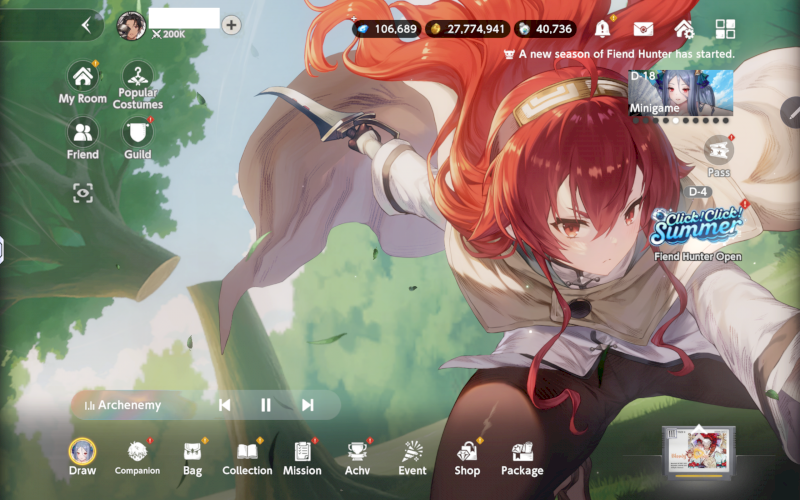Open the Friend list icon
800x500 pixels.
[82, 133]
